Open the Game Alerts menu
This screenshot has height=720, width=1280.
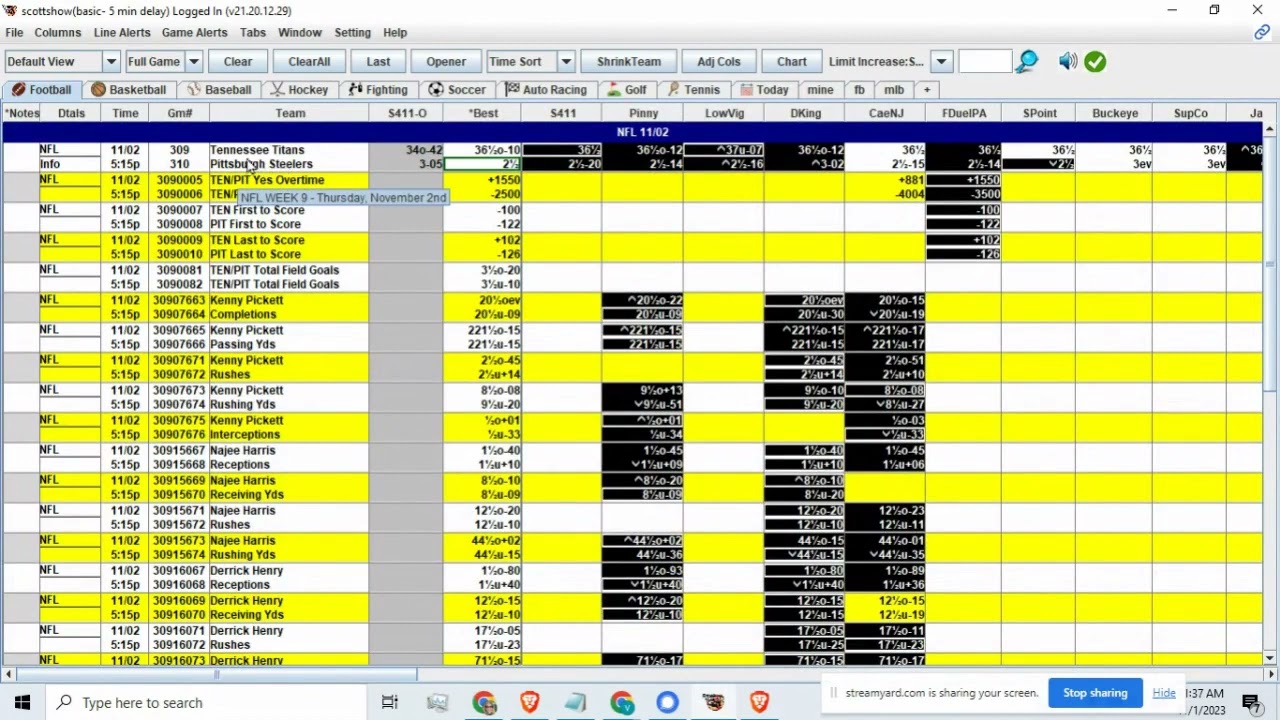(194, 33)
